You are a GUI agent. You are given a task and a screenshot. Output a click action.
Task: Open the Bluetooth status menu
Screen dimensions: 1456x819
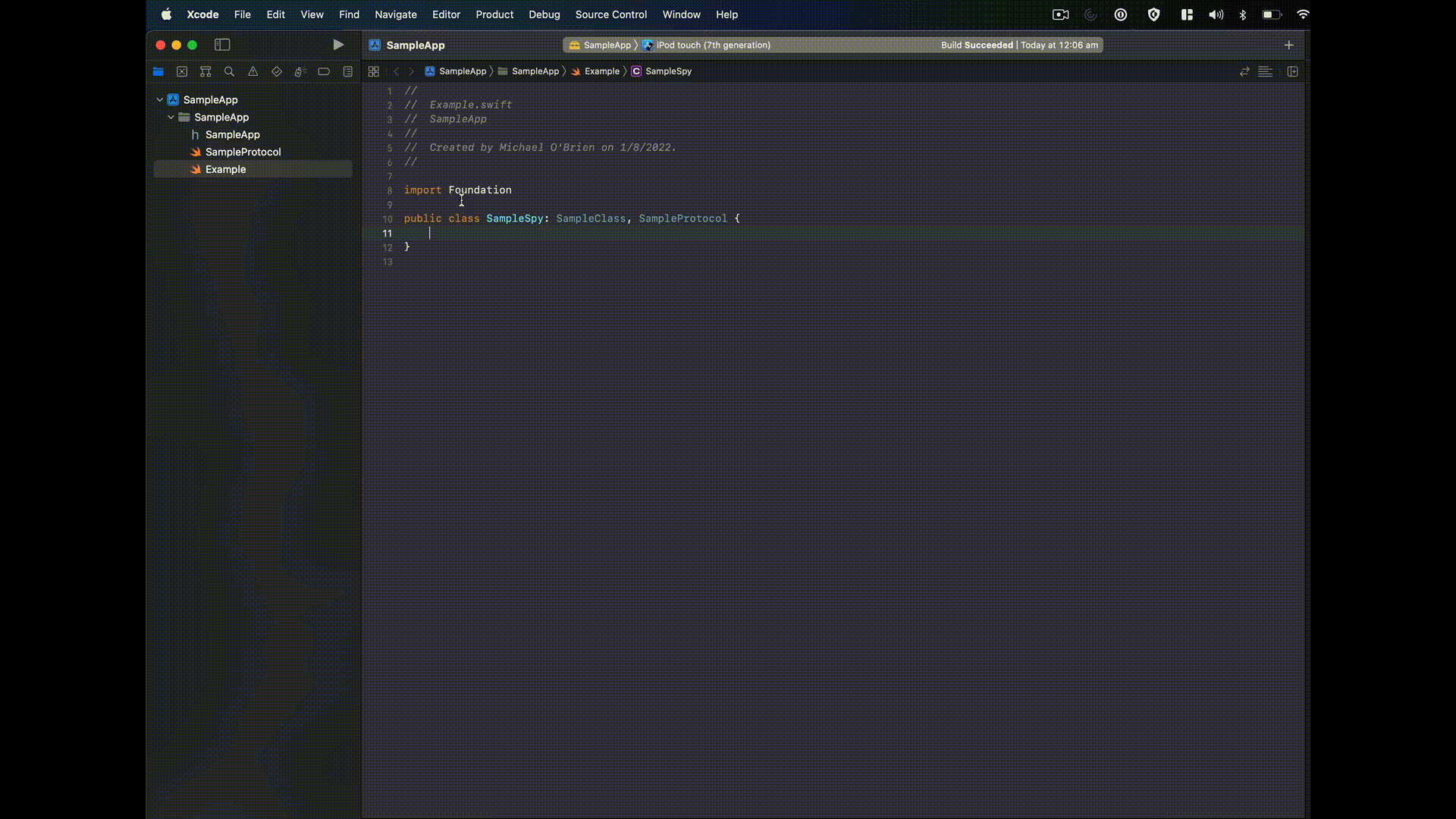[1243, 14]
